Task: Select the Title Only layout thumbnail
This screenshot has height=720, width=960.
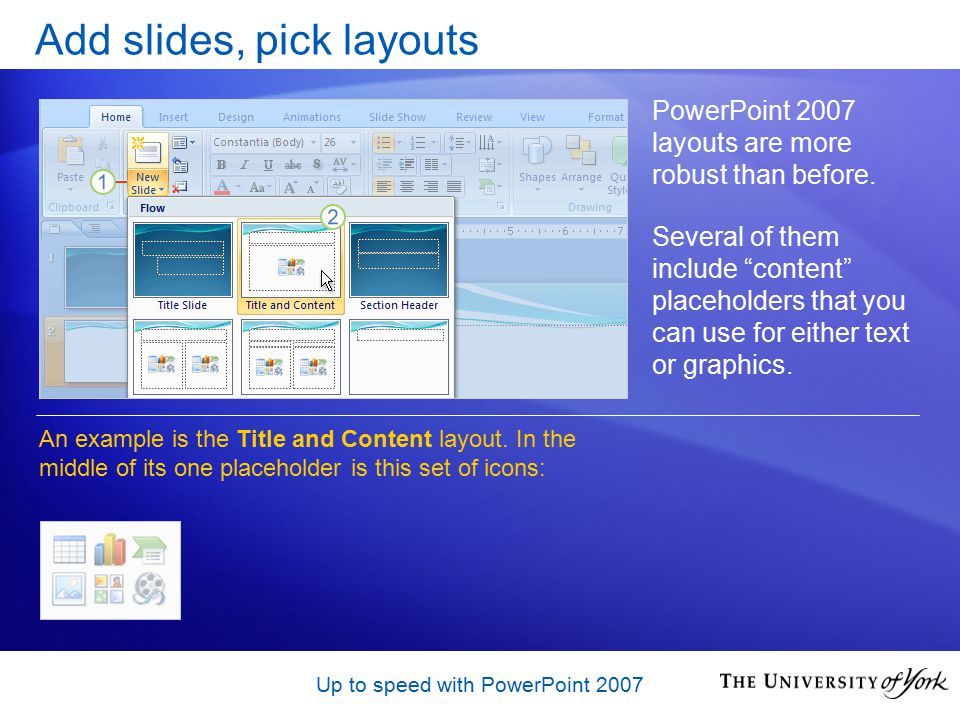Action: [399, 357]
